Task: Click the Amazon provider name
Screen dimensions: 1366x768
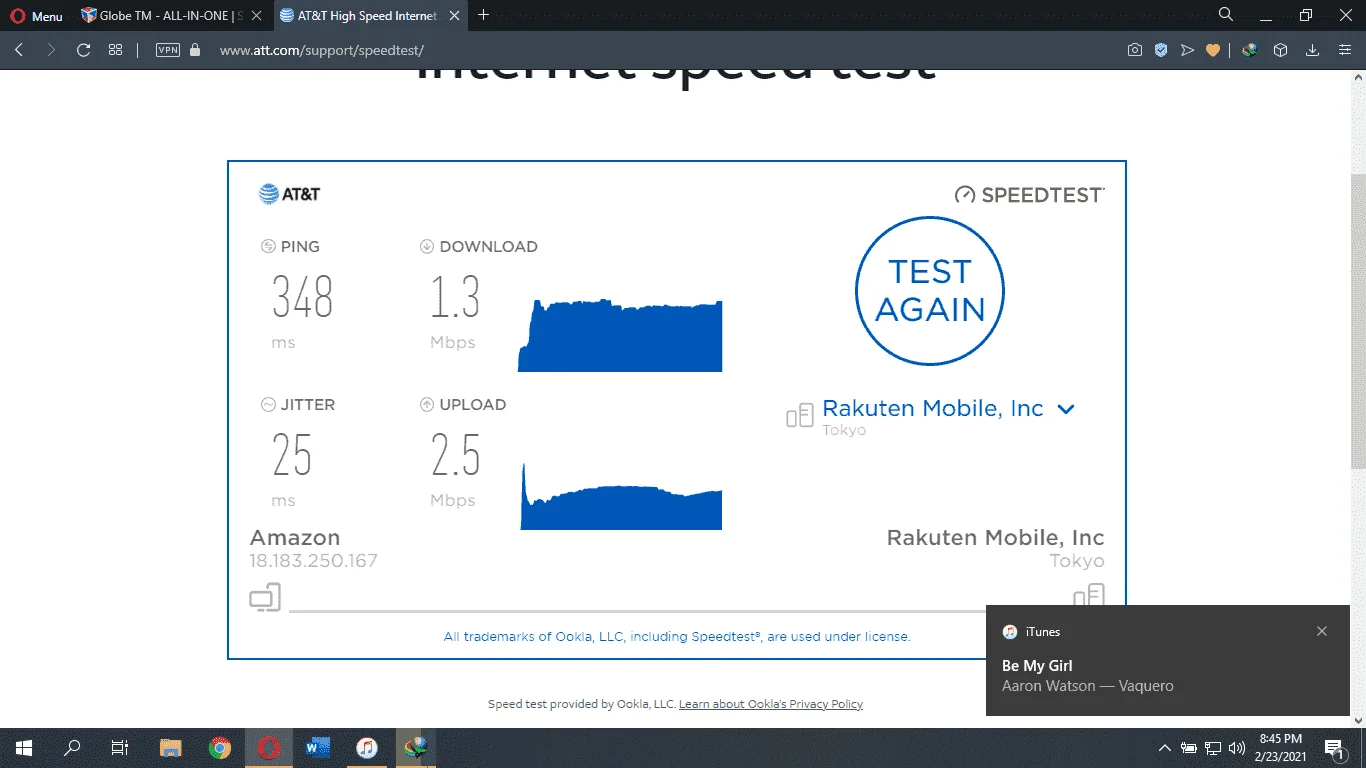Action: coord(295,538)
